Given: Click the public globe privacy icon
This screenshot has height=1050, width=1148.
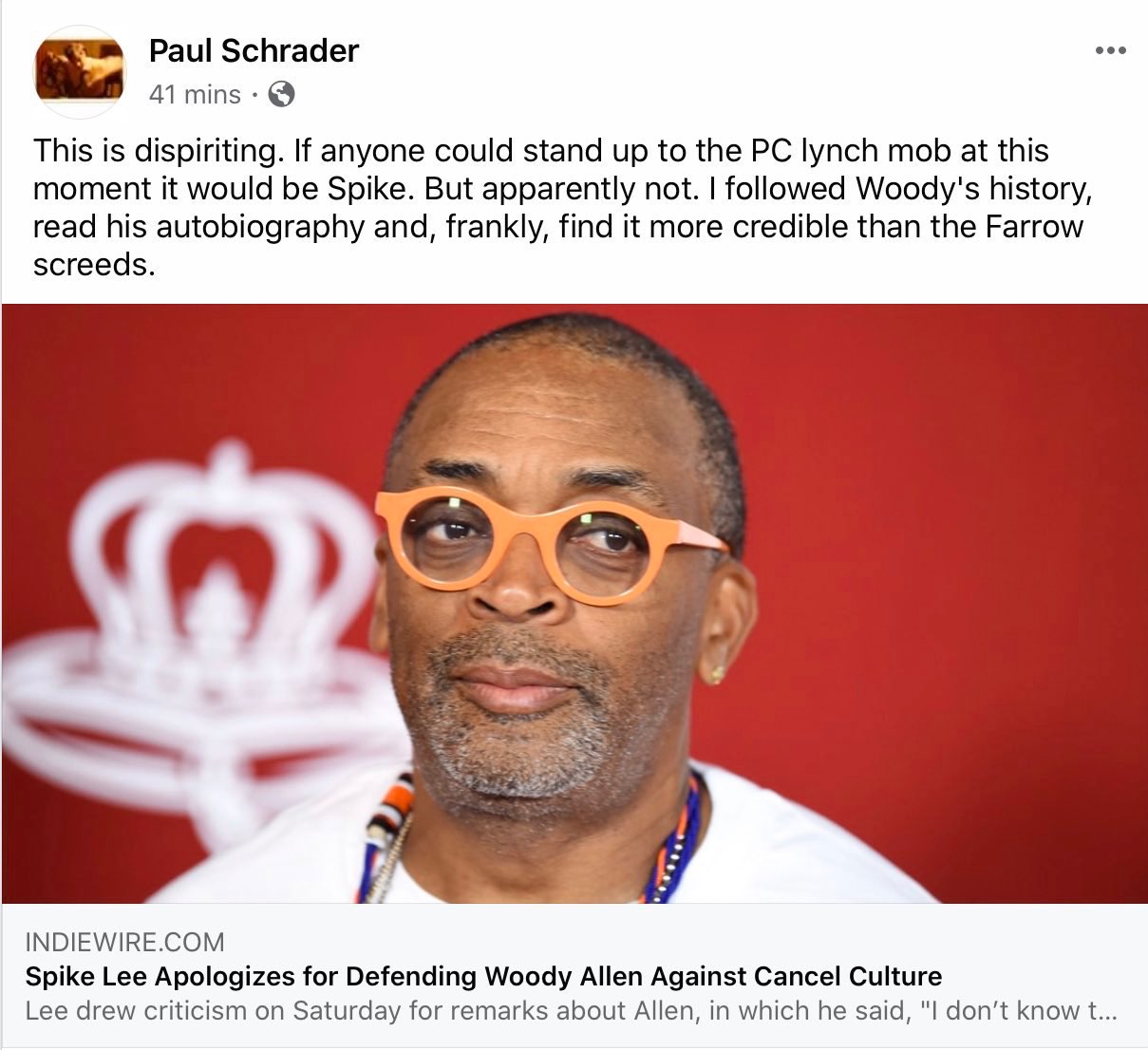Looking at the screenshot, I should pyautogui.click(x=281, y=94).
